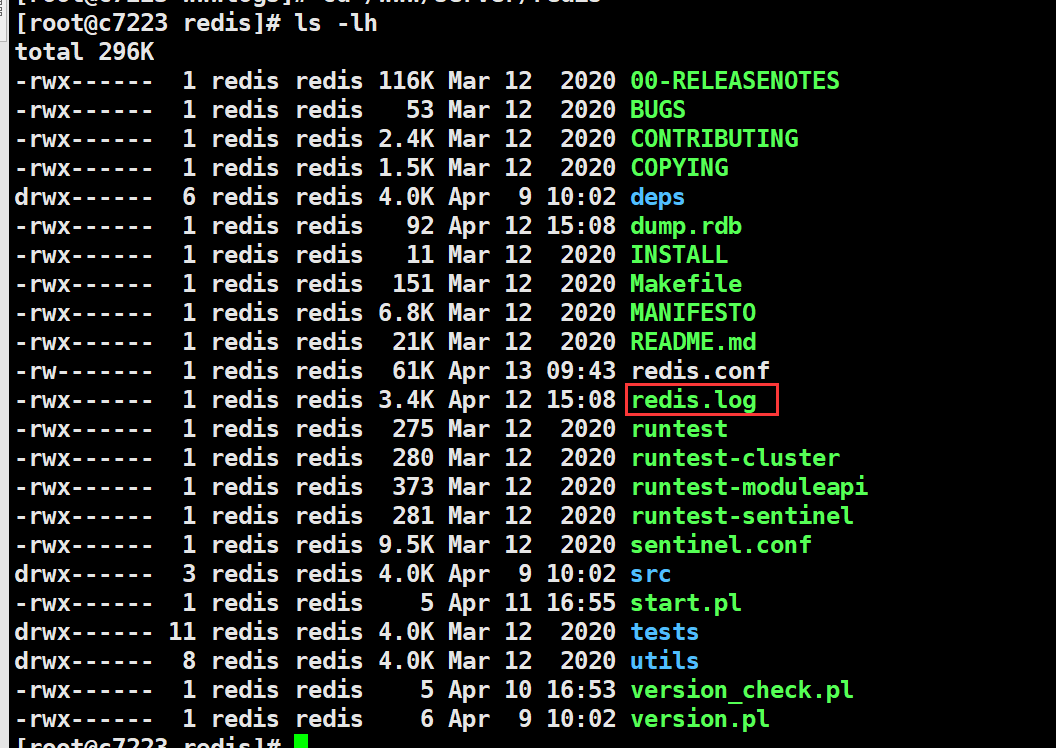Viewport: 1056px width, 748px height.
Task: Select the runtest-sentinel file name
Action: (x=742, y=516)
